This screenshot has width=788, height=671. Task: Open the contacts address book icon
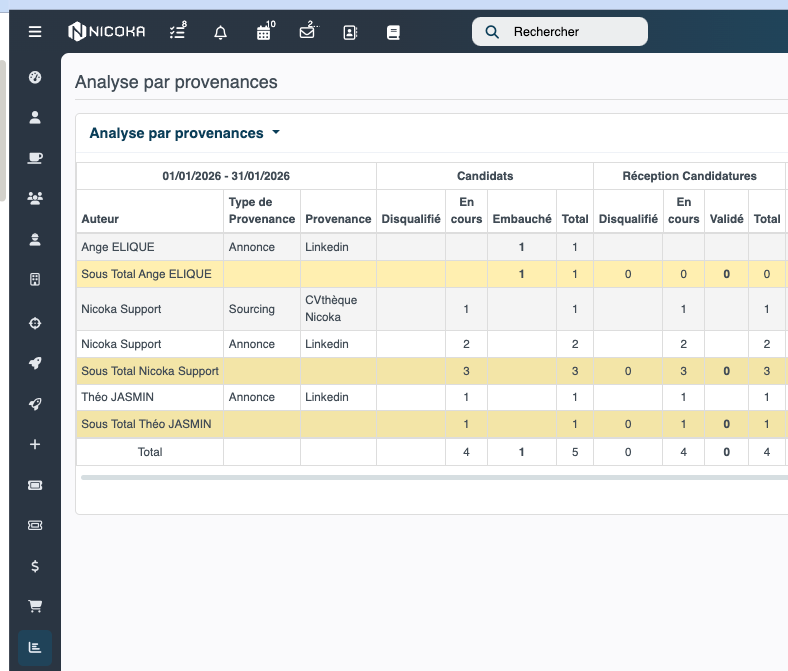point(350,33)
